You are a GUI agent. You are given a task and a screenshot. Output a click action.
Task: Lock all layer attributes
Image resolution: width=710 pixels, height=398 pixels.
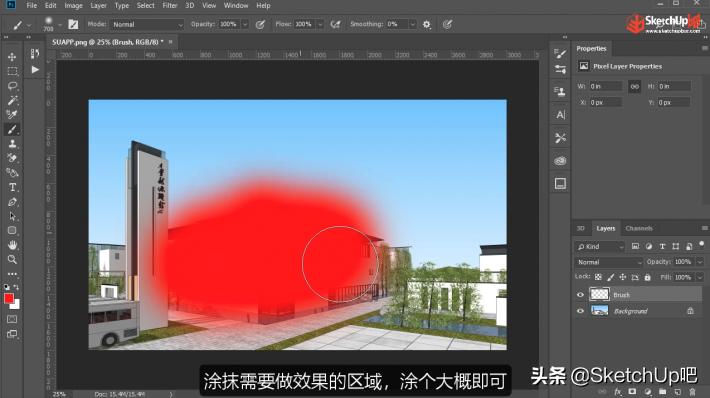point(647,277)
